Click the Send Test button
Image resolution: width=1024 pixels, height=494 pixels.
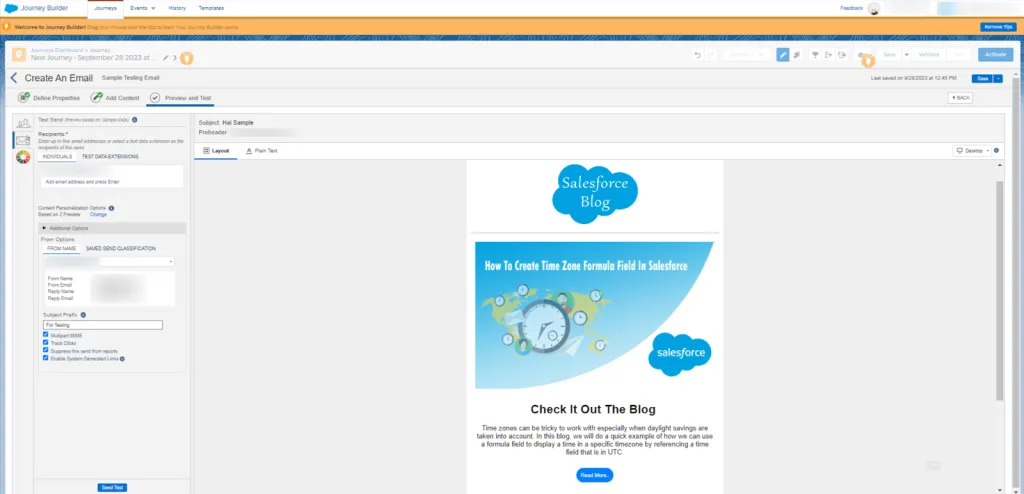coord(112,487)
